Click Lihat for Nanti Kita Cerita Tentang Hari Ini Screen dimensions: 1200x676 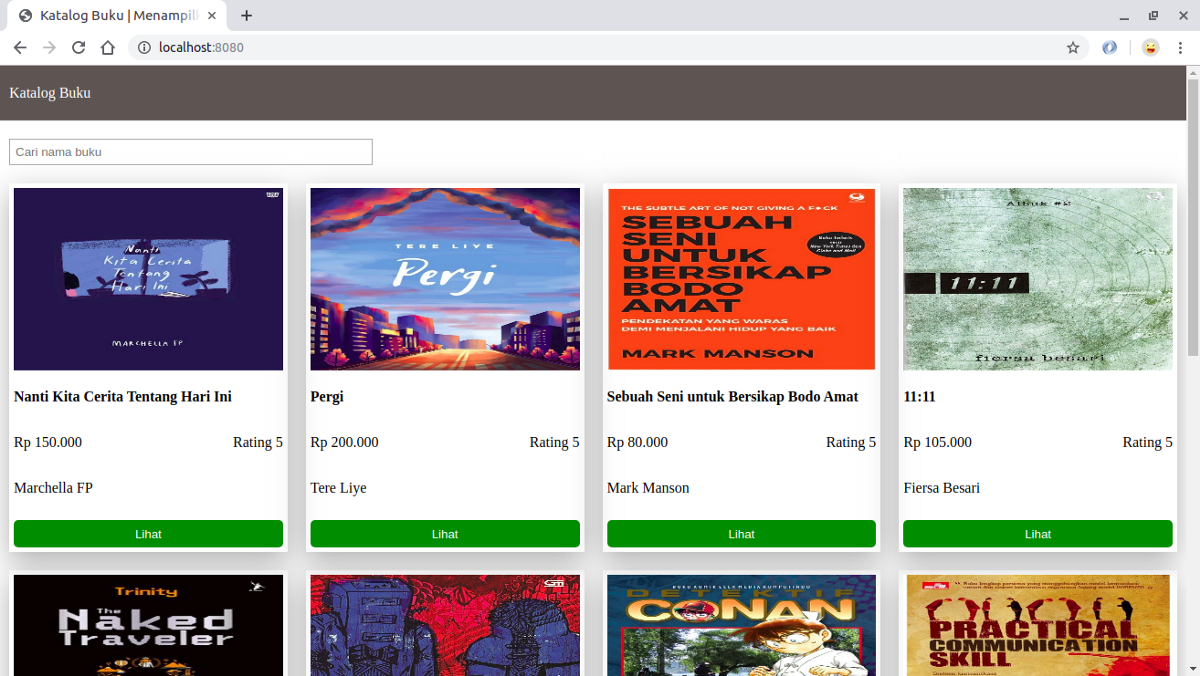148,534
